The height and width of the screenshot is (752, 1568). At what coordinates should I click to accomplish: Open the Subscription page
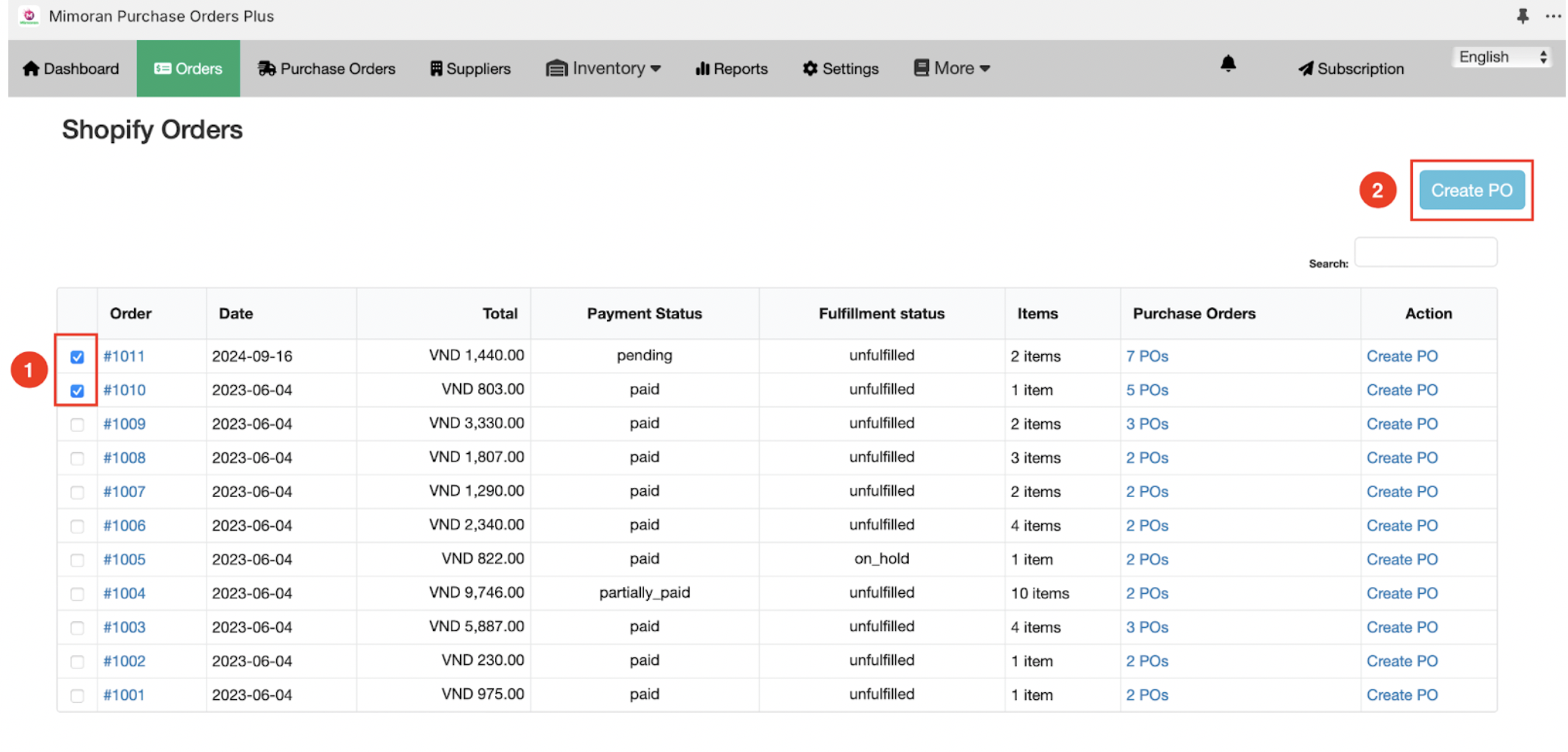click(1352, 69)
